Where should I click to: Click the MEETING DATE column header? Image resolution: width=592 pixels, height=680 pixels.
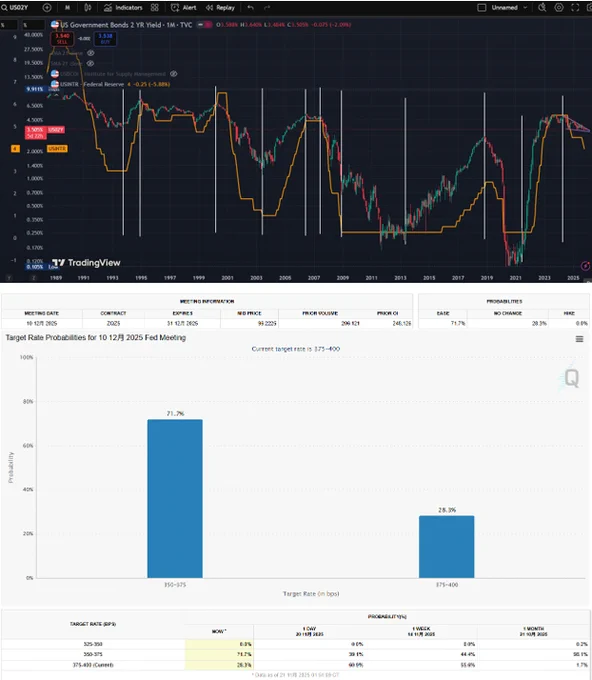(x=42, y=313)
